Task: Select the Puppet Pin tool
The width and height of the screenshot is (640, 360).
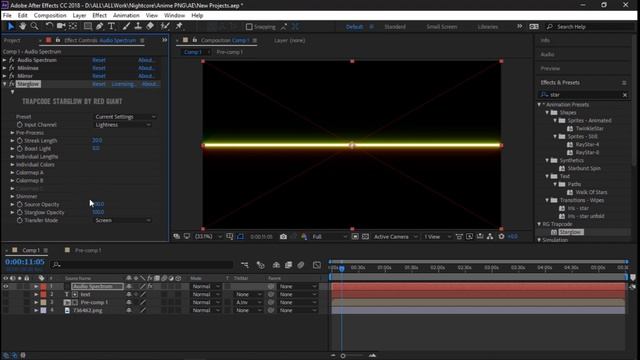Action: point(179,27)
